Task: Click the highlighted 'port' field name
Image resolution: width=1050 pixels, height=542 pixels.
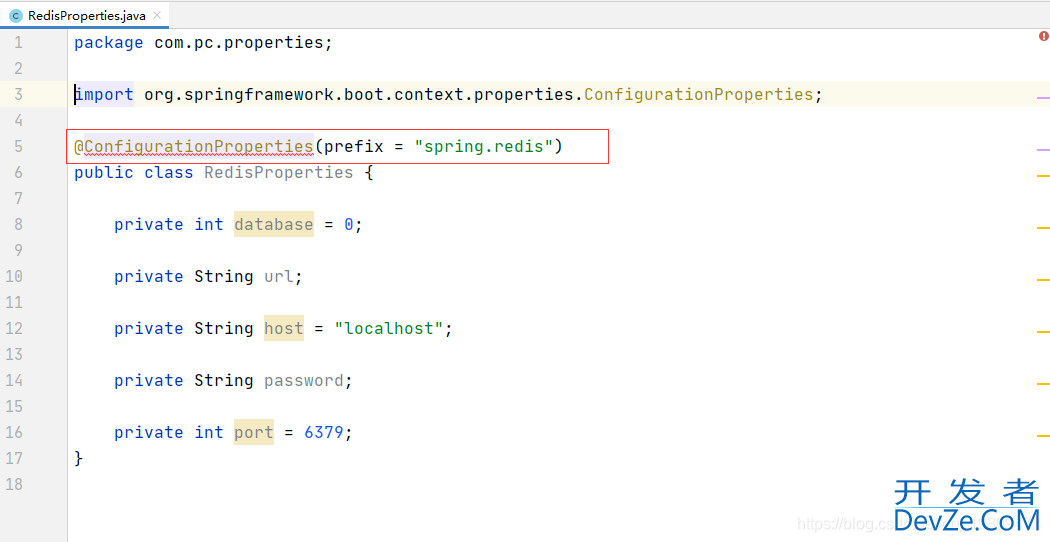Action: [x=254, y=432]
